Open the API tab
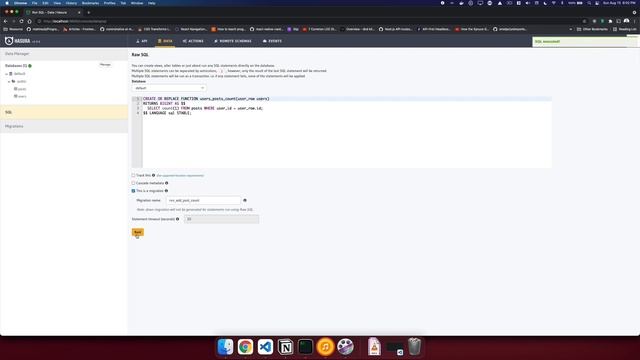The height and width of the screenshot is (360, 640). [x=142, y=41]
